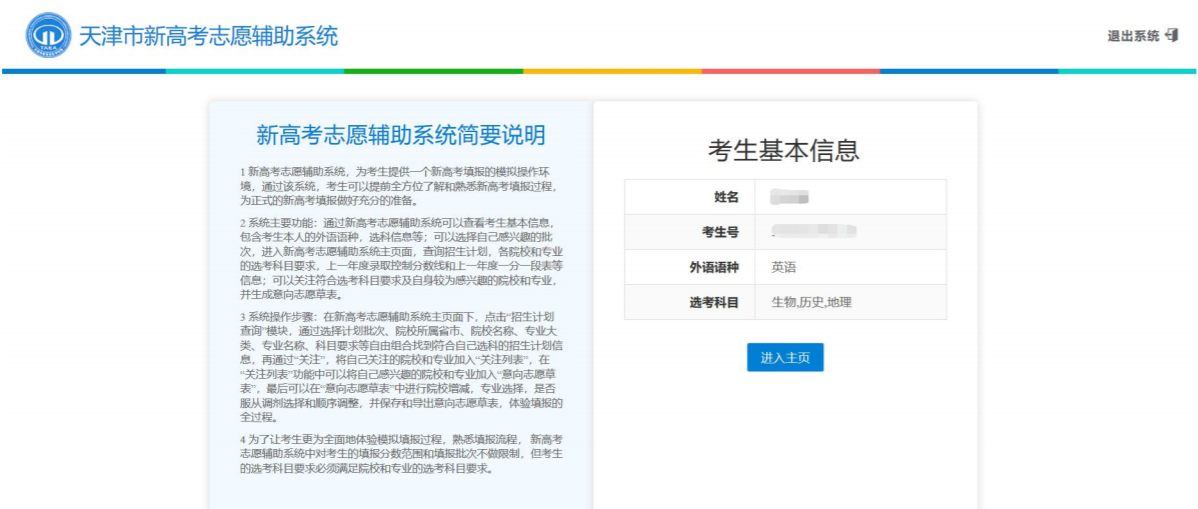1198x509 pixels.
Task: Click the yellow segment of the color bar
Action: (611, 71)
